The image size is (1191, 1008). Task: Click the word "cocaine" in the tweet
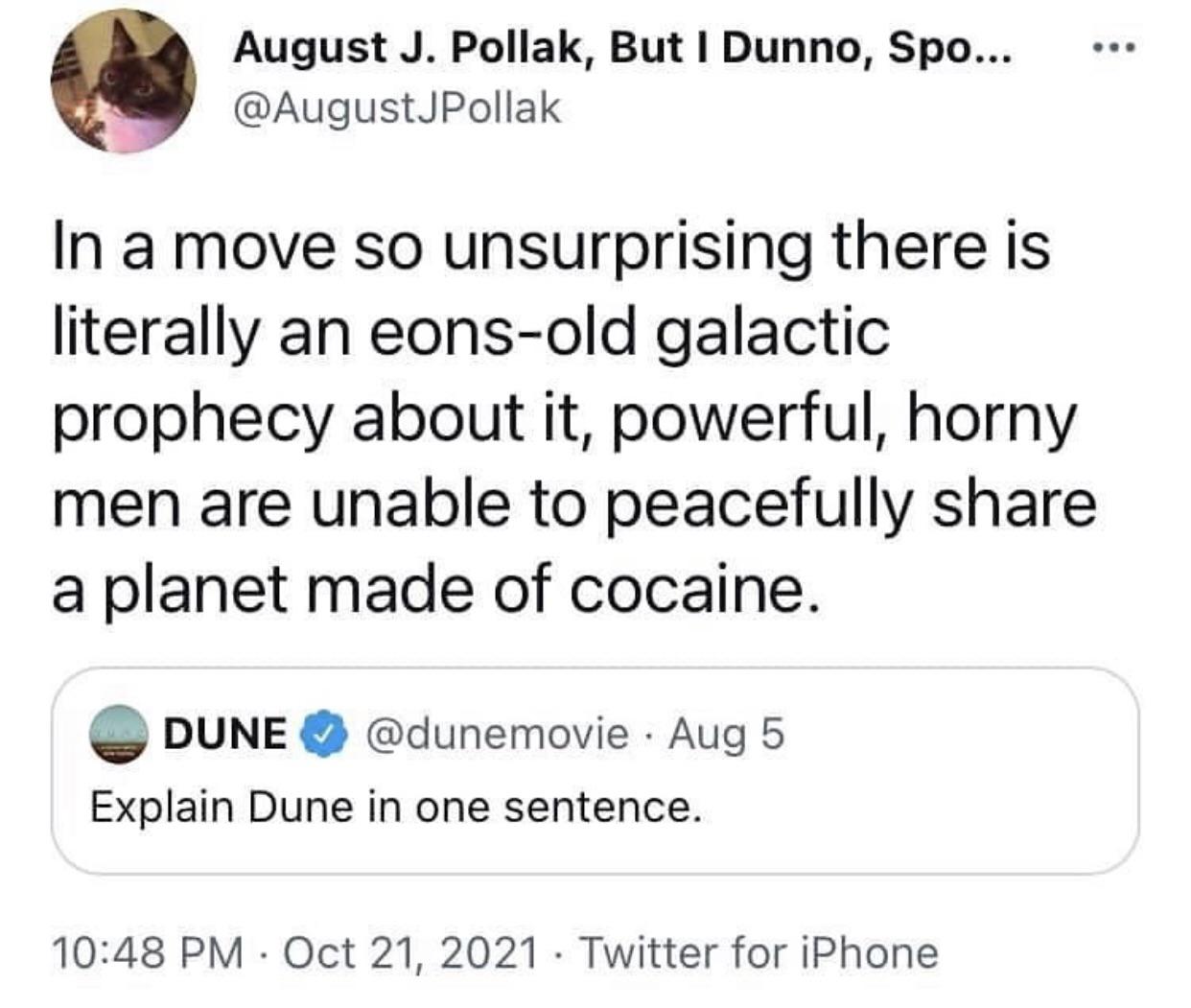(x=685, y=590)
